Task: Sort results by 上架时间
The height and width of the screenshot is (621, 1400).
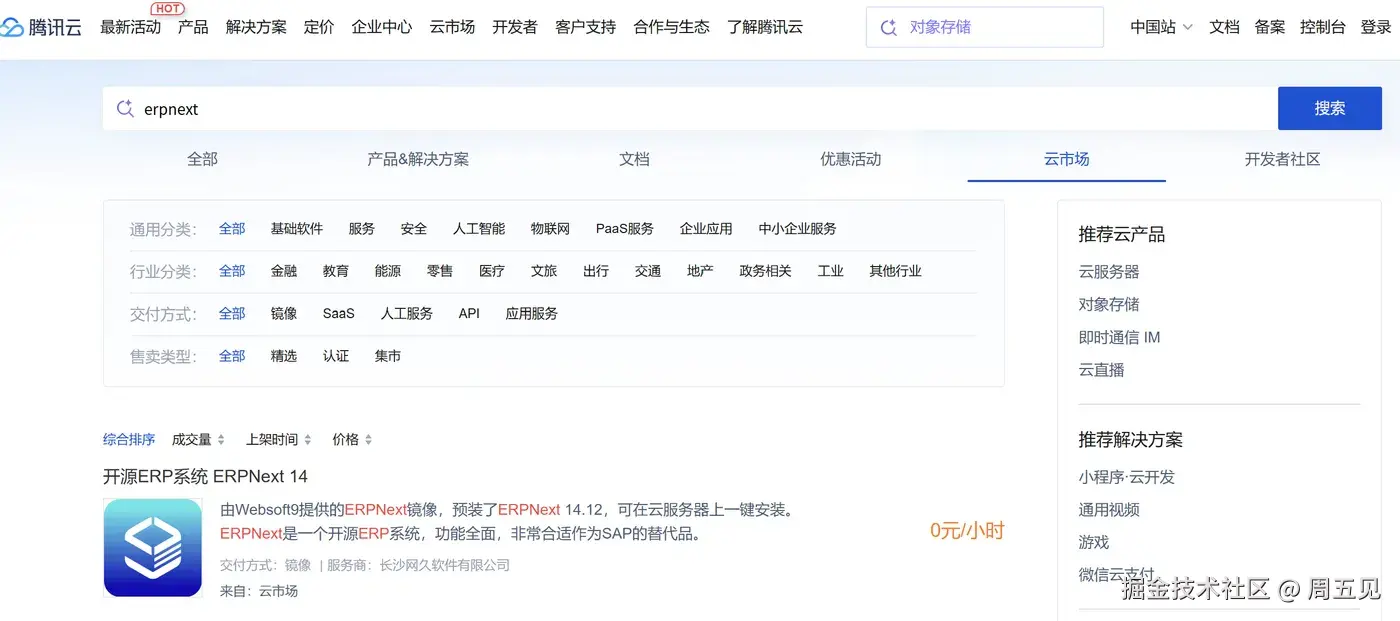Action: coord(279,440)
